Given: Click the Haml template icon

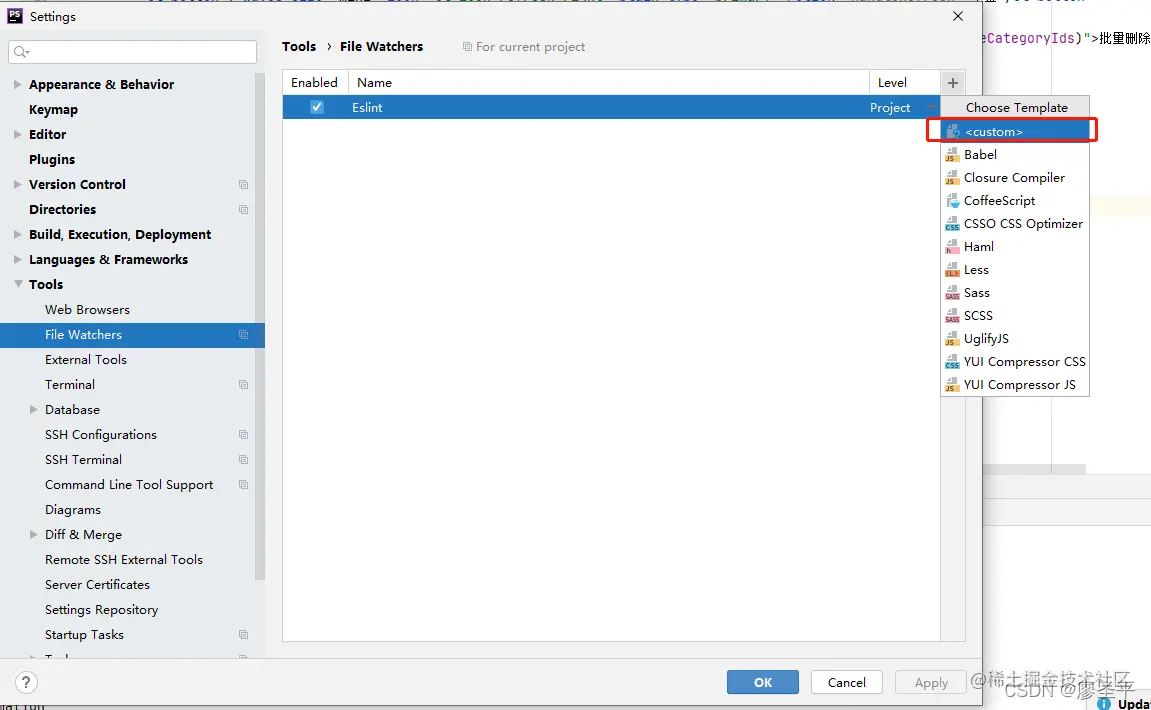Looking at the screenshot, I should pyautogui.click(x=952, y=247).
